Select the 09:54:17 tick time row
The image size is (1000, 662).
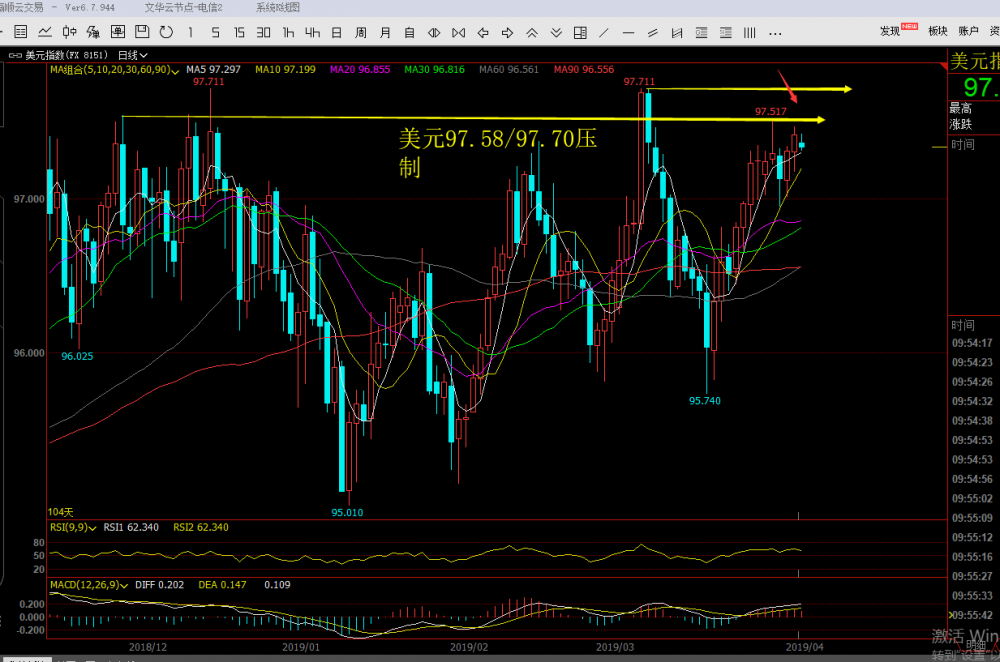pos(974,343)
